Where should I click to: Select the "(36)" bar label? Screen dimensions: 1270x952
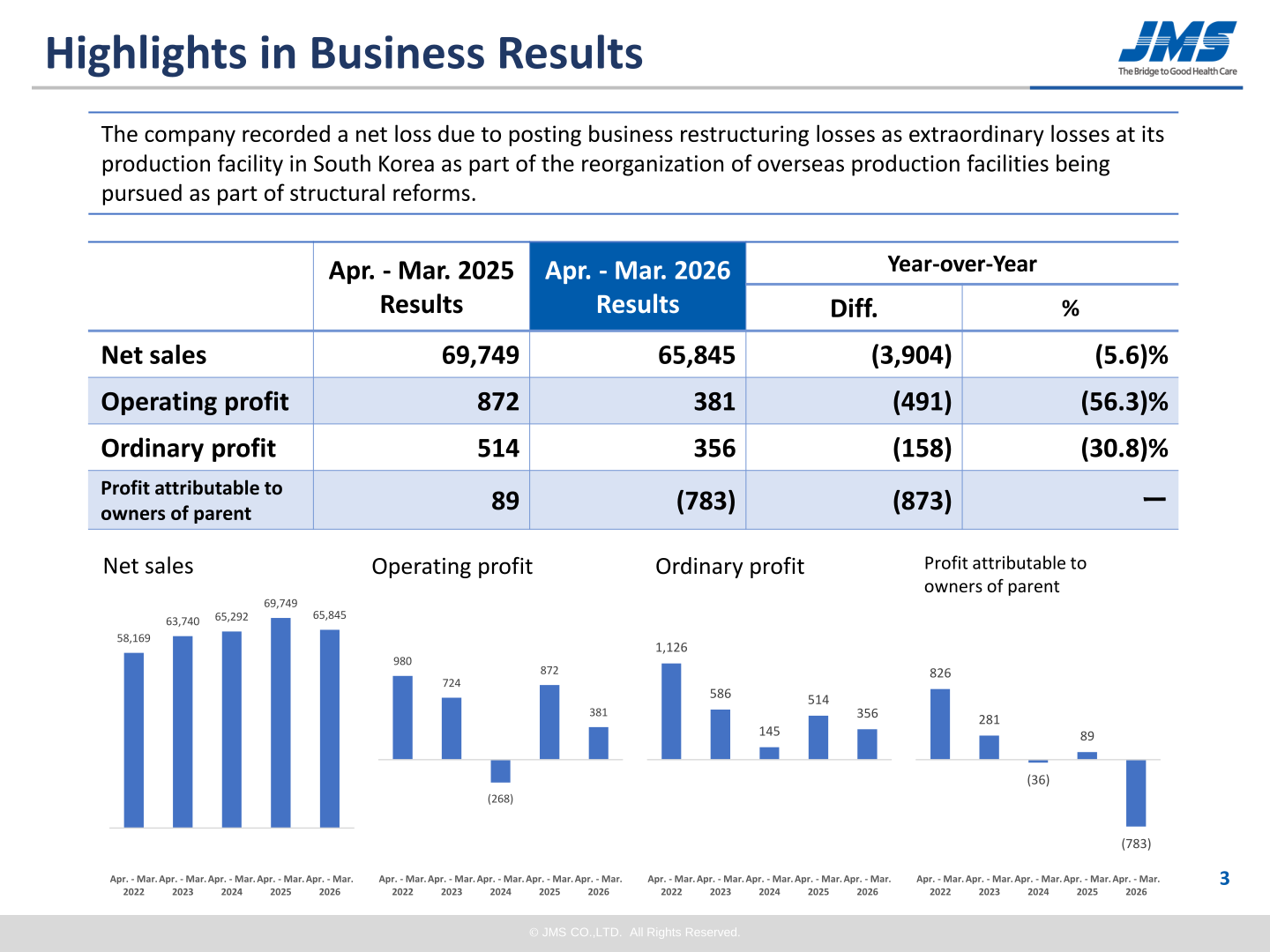coord(1038,780)
